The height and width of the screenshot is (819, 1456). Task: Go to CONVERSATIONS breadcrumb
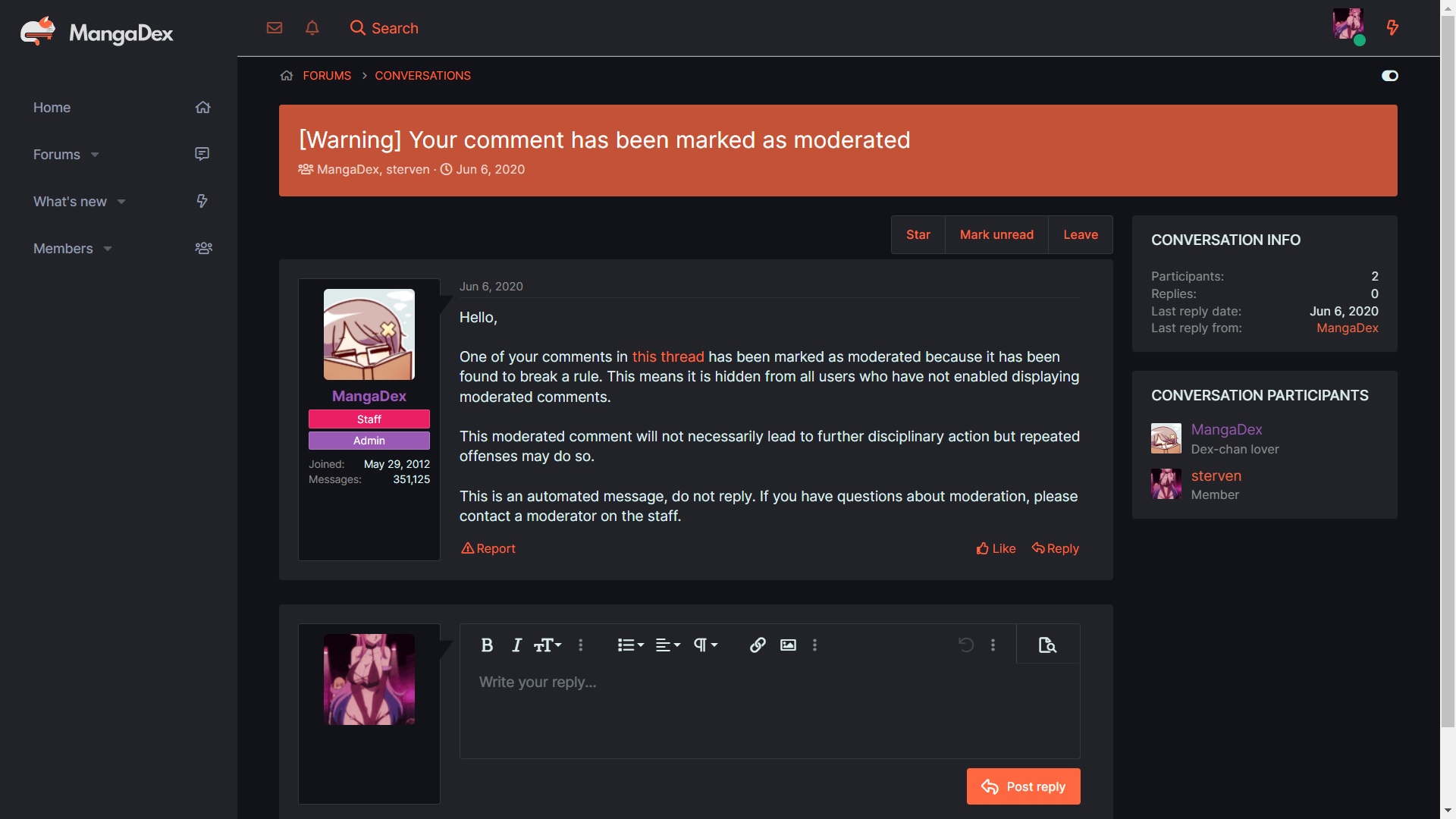pyautogui.click(x=422, y=76)
